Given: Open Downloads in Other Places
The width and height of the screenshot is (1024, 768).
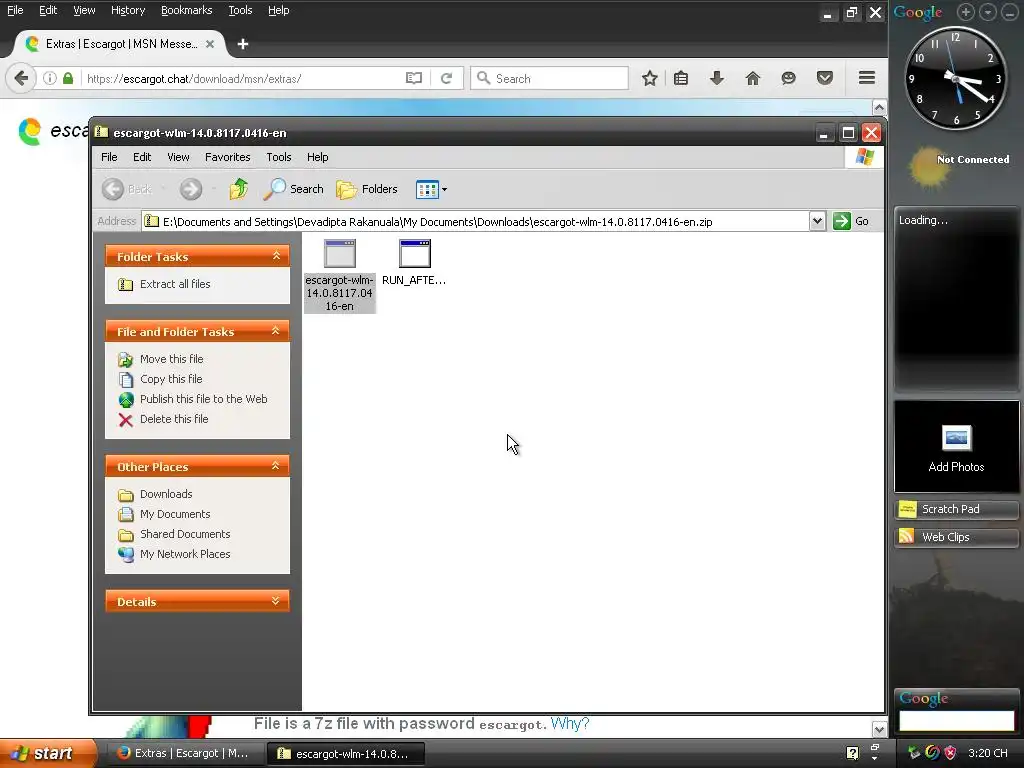Looking at the screenshot, I should [x=155, y=494].
